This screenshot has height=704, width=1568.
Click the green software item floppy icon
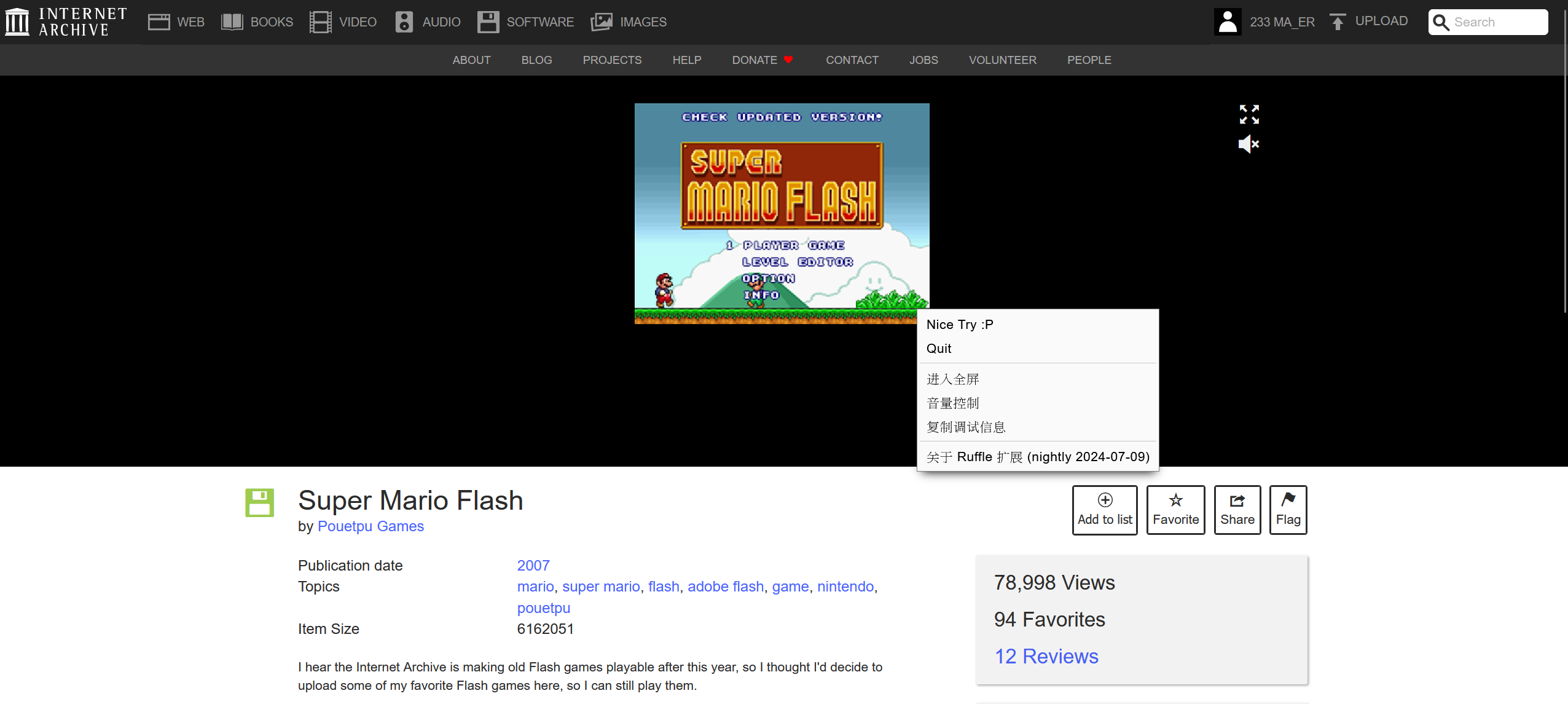(259, 503)
